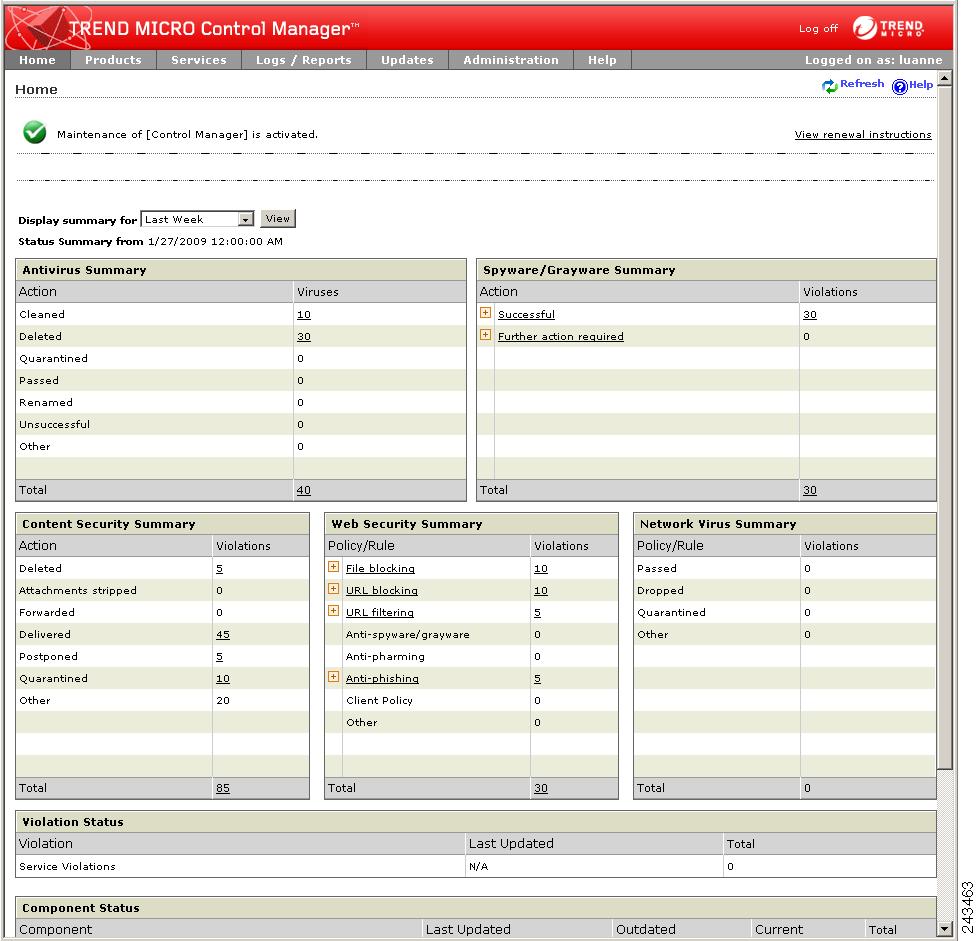Expand the Successful spyware summary entry
Viewport: 977px width, 941px height.
pos(486,313)
